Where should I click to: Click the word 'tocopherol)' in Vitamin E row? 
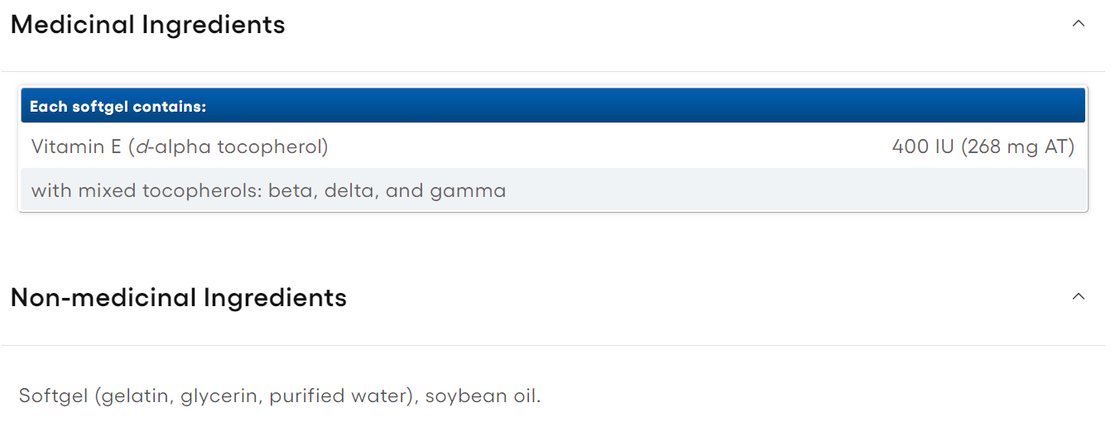pos(274,147)
